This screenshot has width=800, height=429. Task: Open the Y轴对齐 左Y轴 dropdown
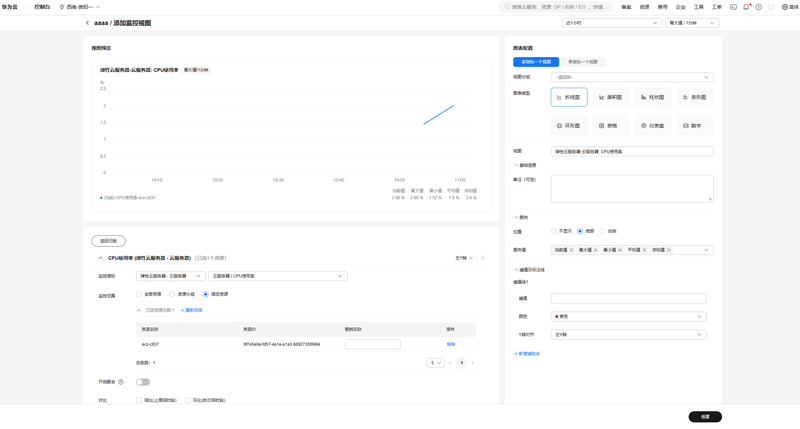(x=629, y=335)
